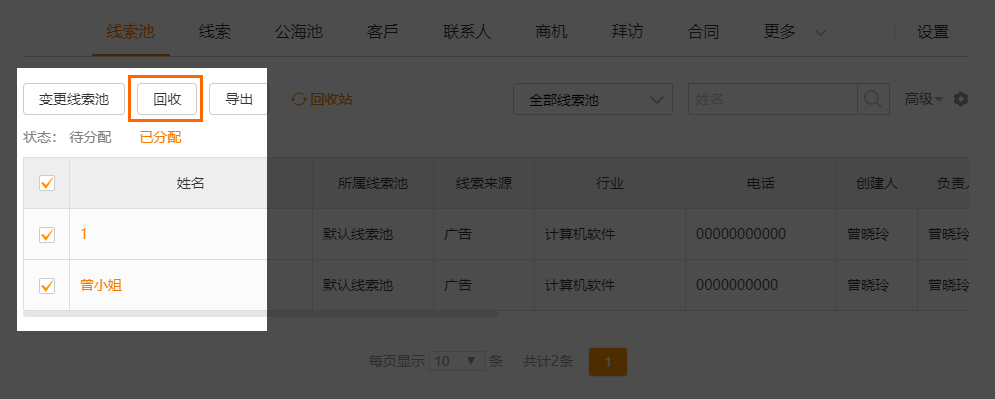
Task: Expand the 高级 advanced filter
Action: 923,99
